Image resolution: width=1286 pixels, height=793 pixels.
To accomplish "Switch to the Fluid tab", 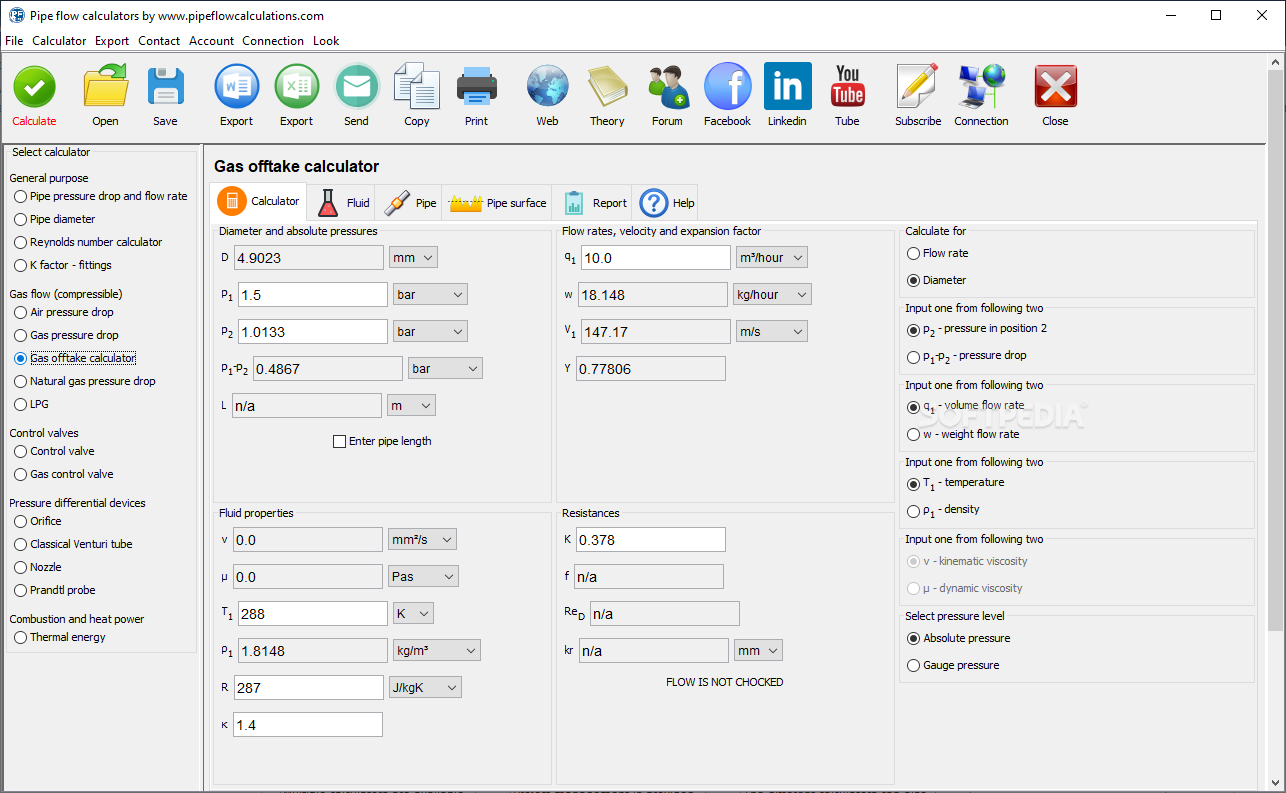I will tap(343, 202).
